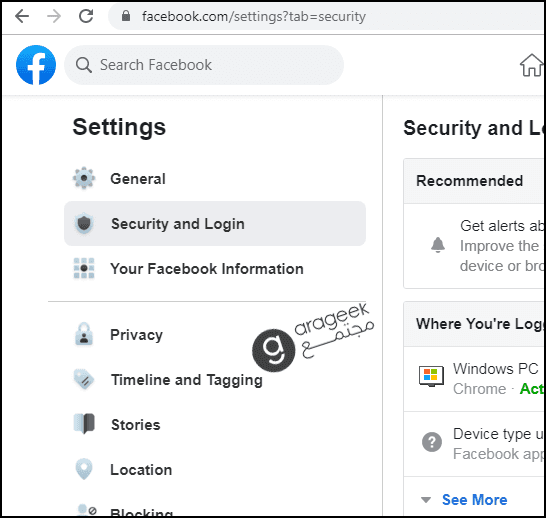Click the General settings gear icon
The image size is (546, 518).
84,178
